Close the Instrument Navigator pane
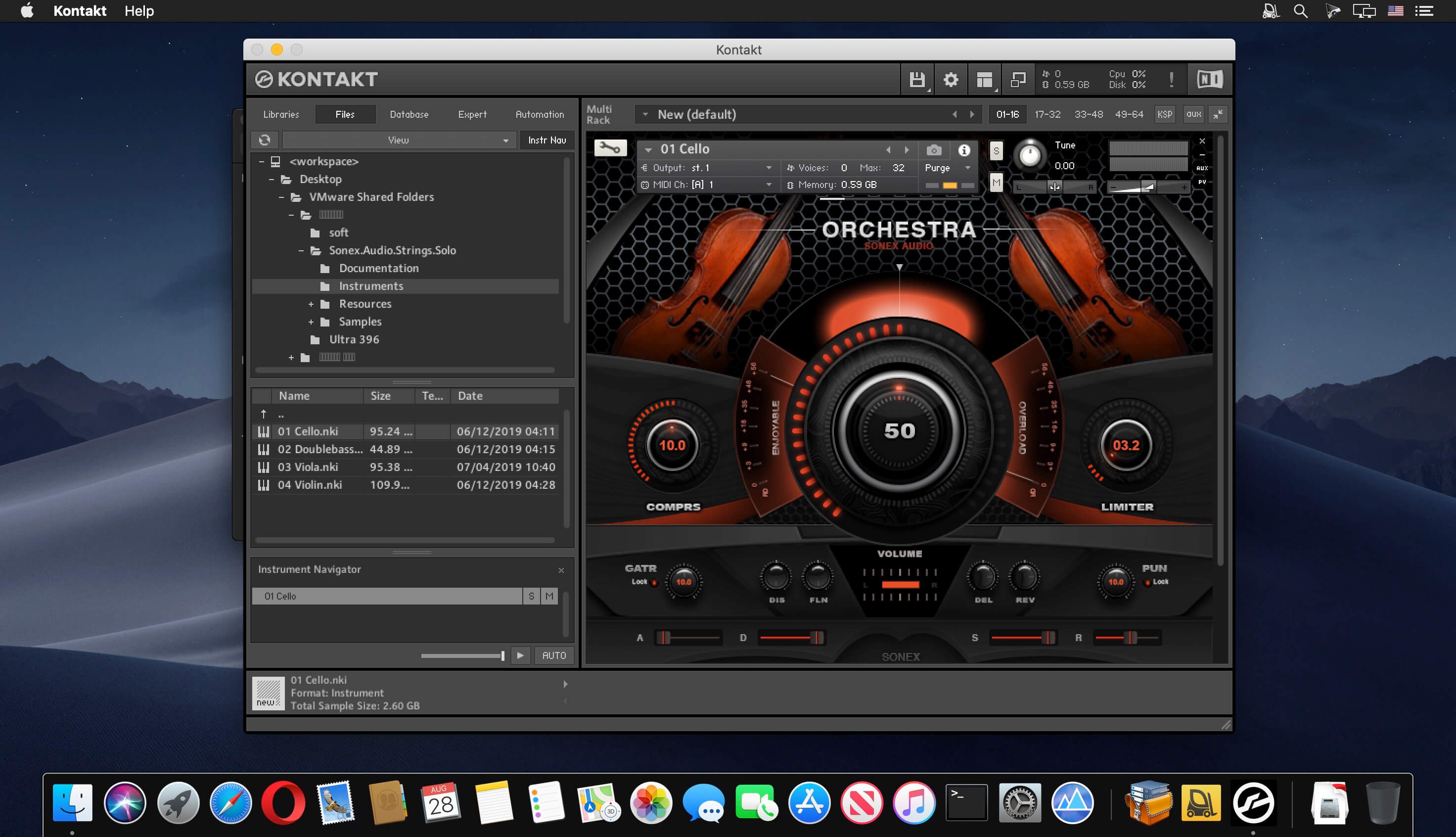 tap(561, 570)
